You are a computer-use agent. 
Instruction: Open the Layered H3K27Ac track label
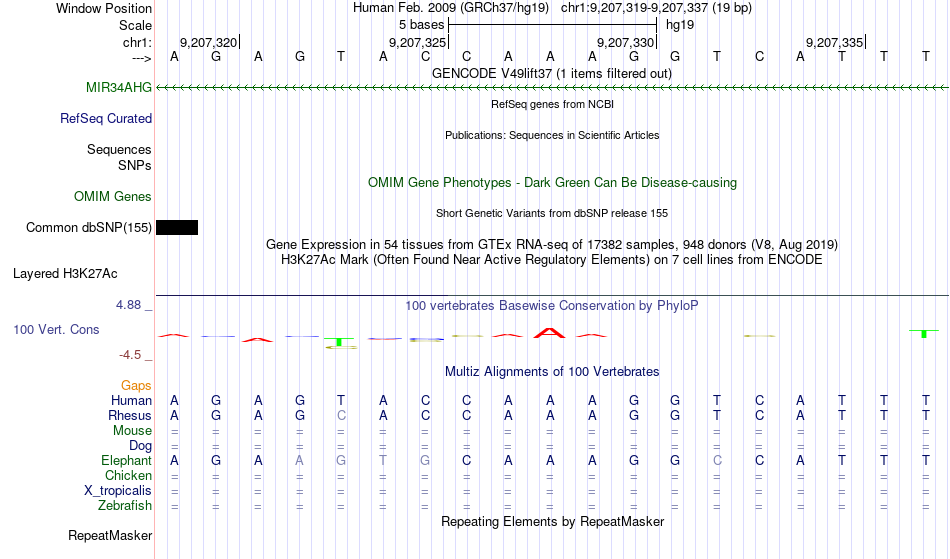65,273
